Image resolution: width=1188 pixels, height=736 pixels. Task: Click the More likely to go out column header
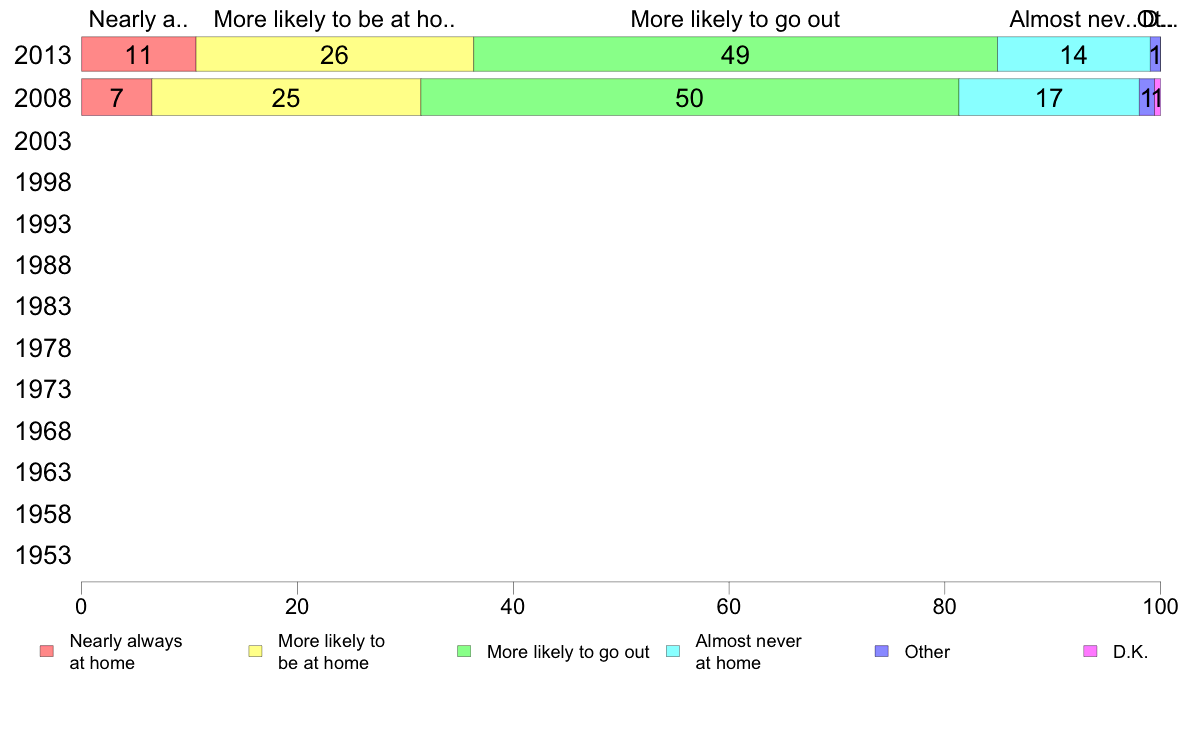(735, 19)
